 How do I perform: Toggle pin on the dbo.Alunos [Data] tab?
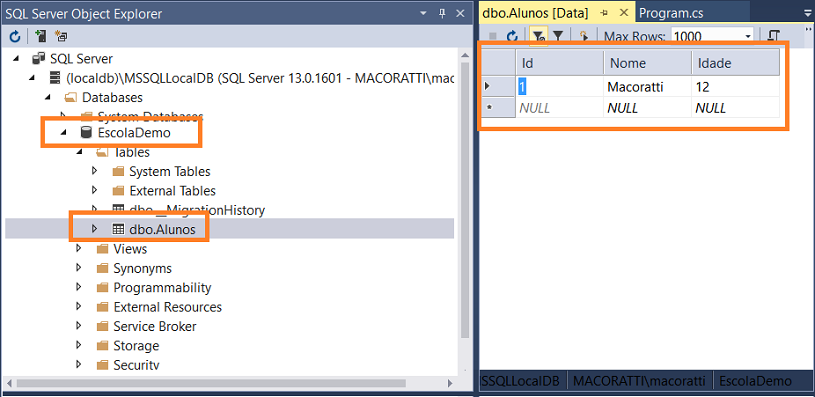[604, 13]
